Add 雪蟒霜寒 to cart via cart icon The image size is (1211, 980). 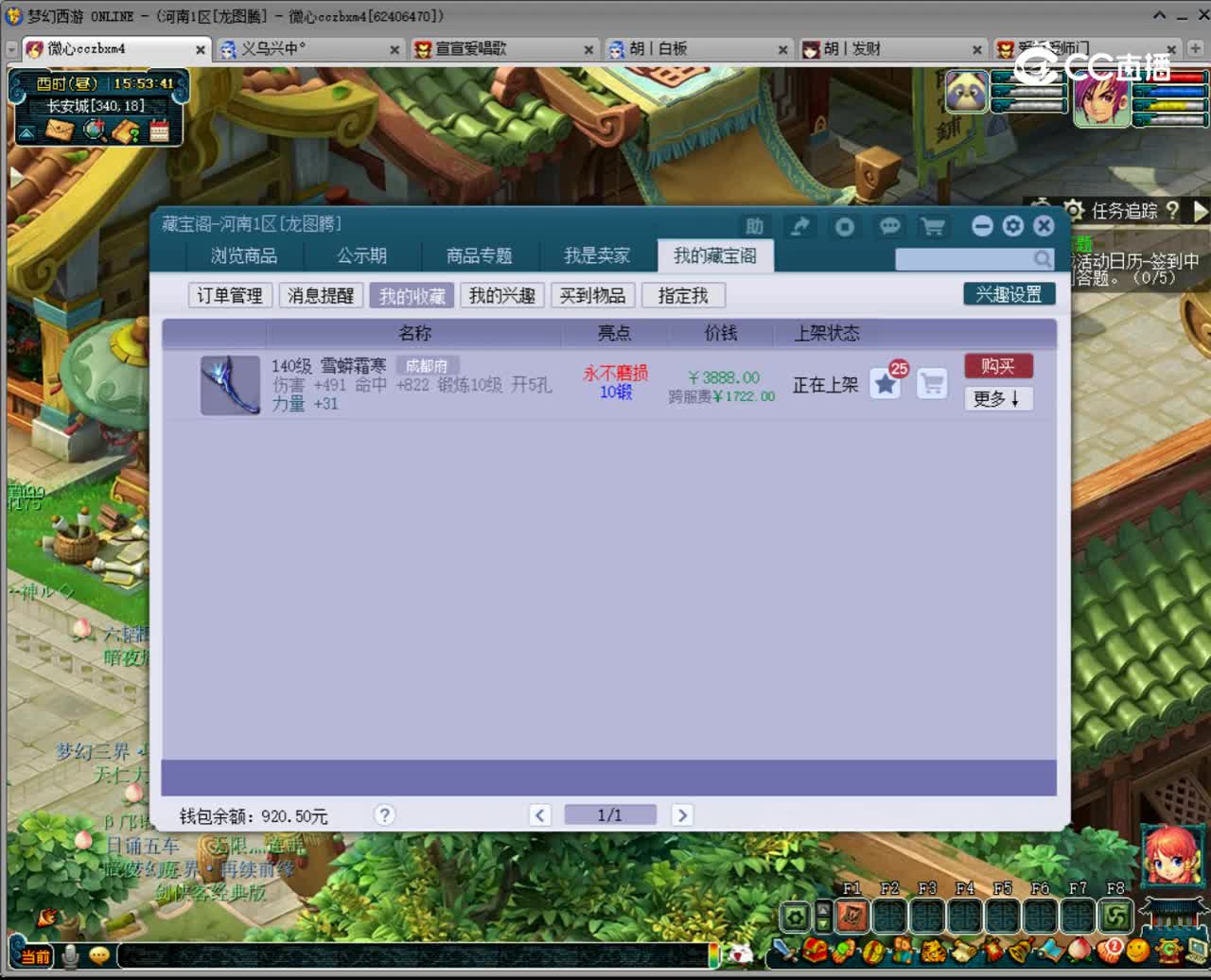[x=932, y=384]
